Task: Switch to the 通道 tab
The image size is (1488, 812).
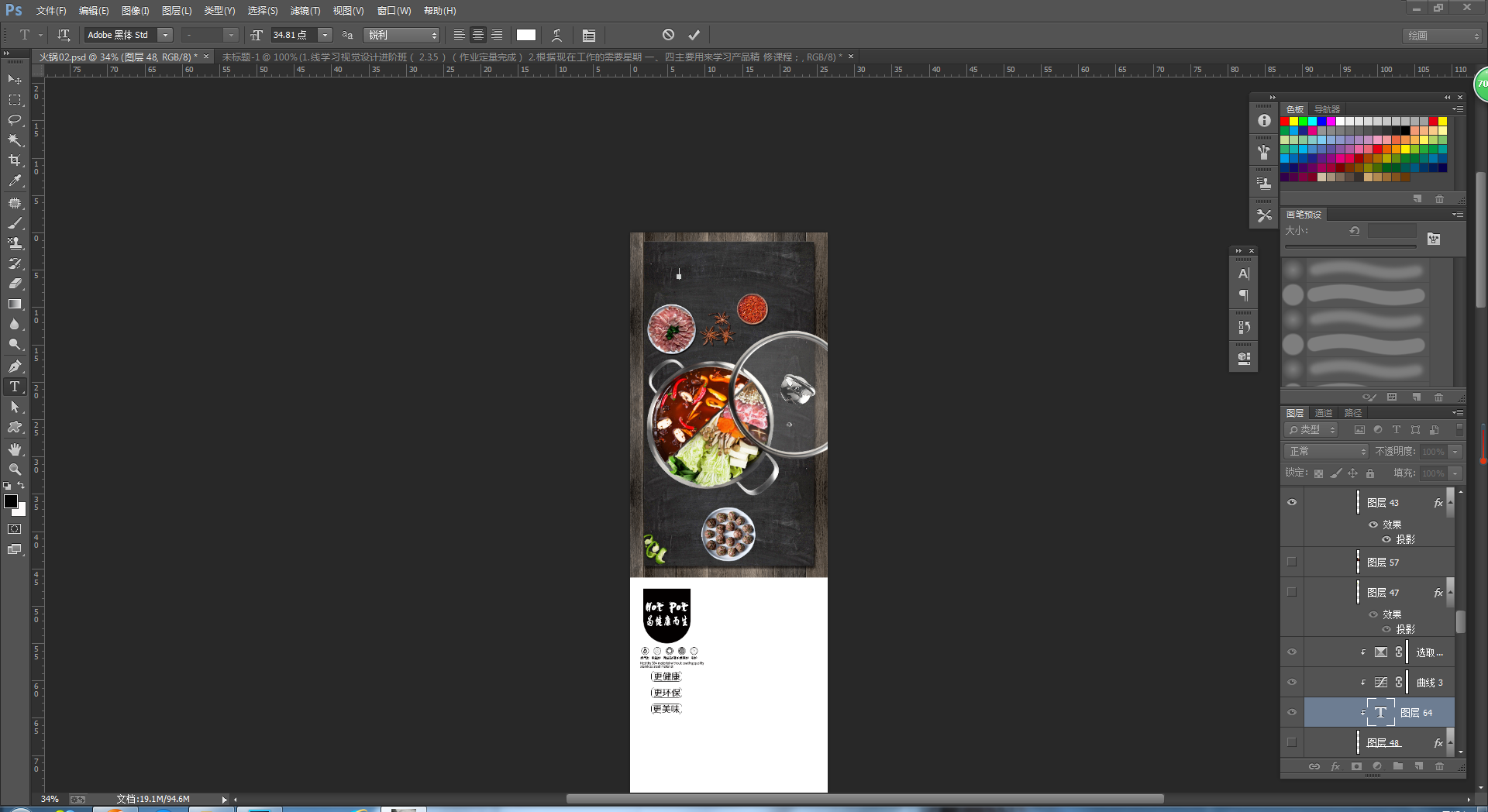Action: pyautogui.click(x=1324, y=413)
